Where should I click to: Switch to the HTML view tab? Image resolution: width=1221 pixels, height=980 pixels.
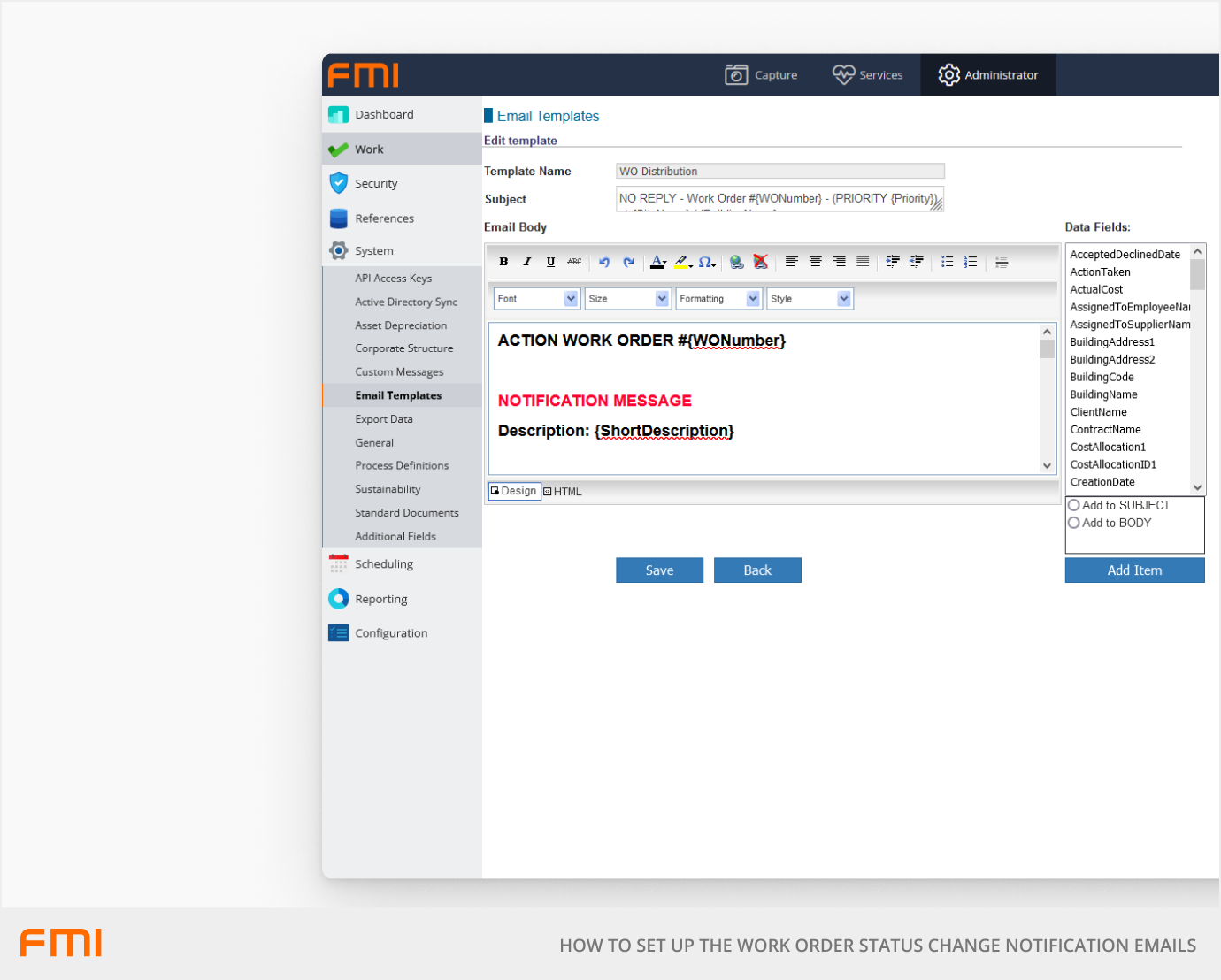pyautogui.click(x=563, y=491)
